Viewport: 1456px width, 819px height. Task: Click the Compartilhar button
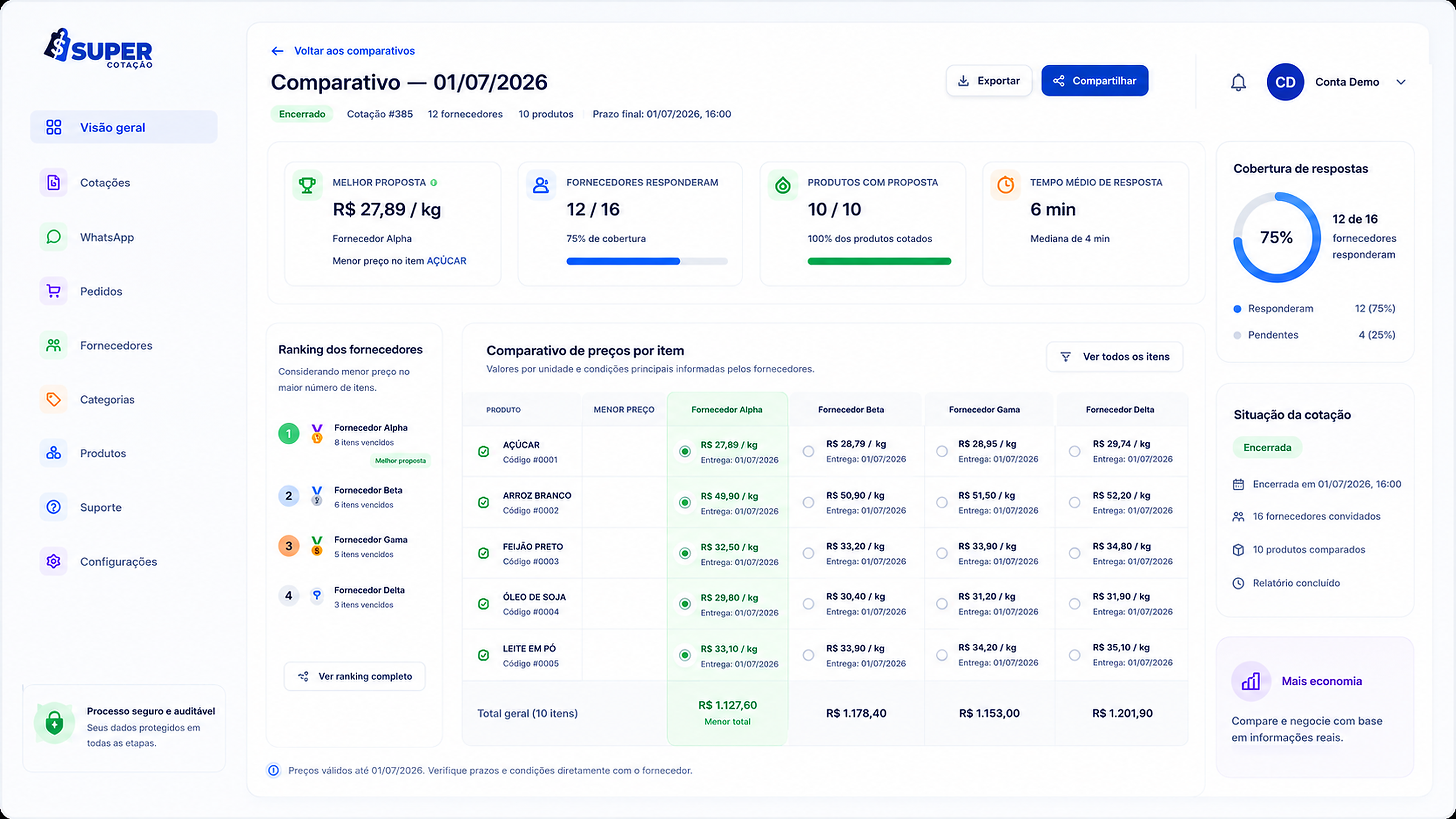coord(1095,81)
